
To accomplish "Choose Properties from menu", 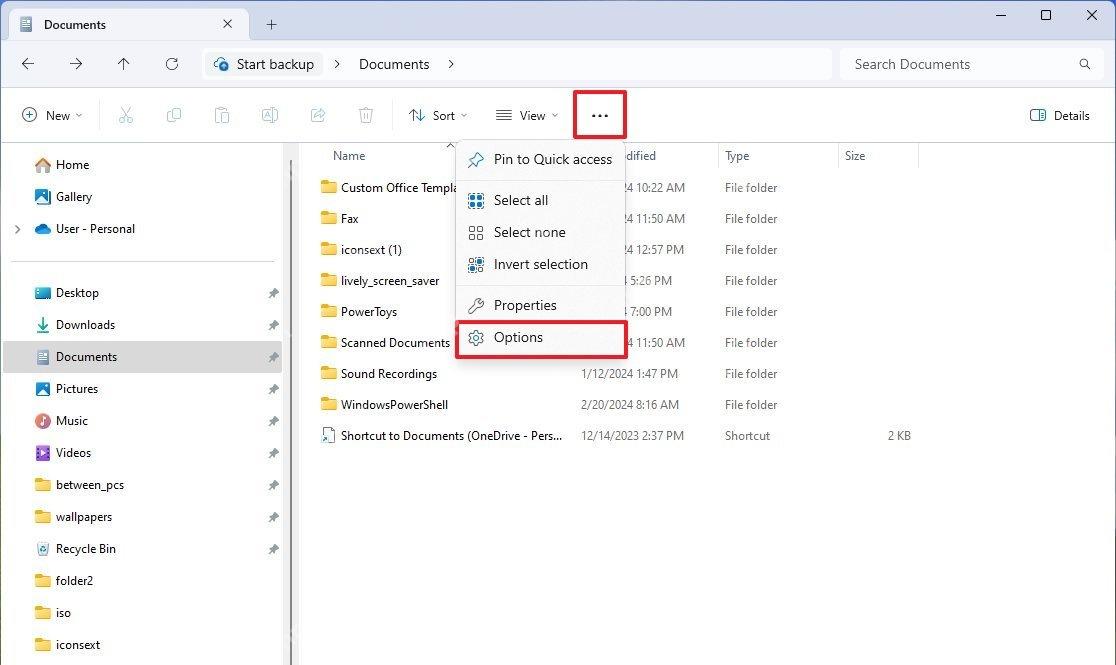I will point(540,305).
